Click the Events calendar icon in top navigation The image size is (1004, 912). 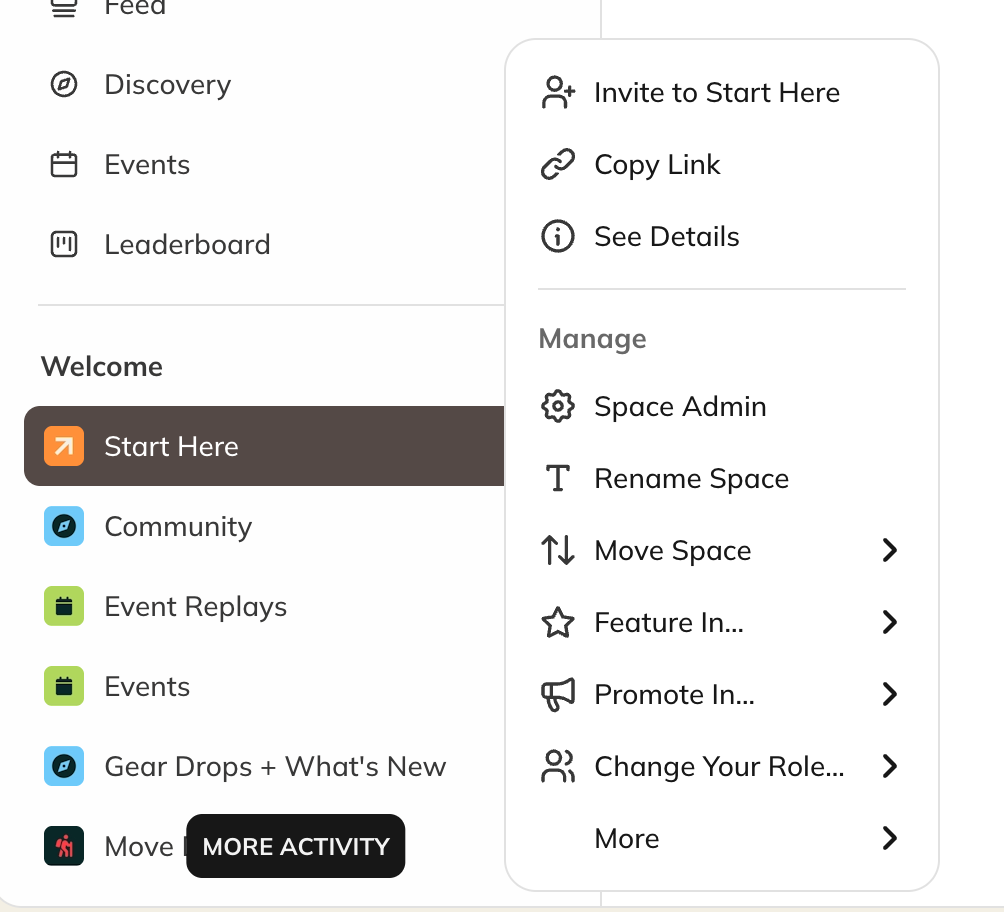(64, 165)
